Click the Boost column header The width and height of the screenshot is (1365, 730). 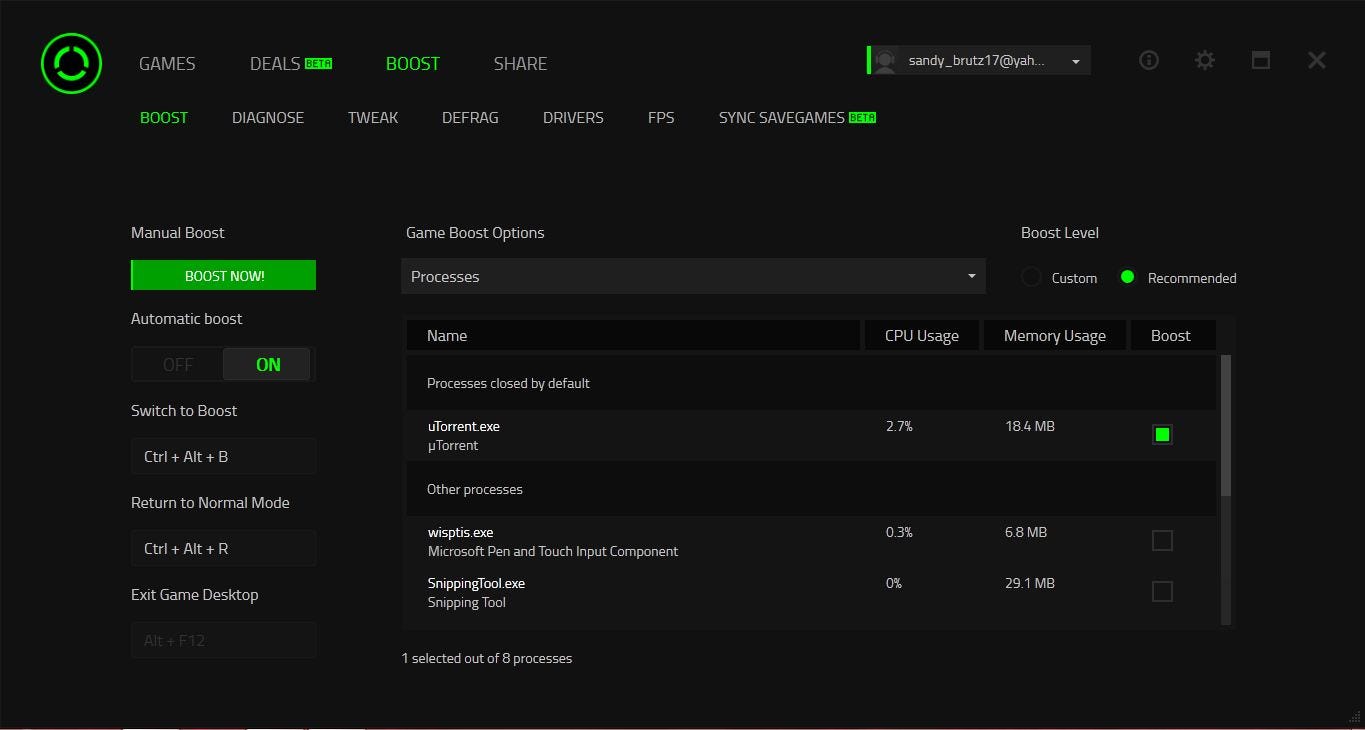tap(1172, 335)
